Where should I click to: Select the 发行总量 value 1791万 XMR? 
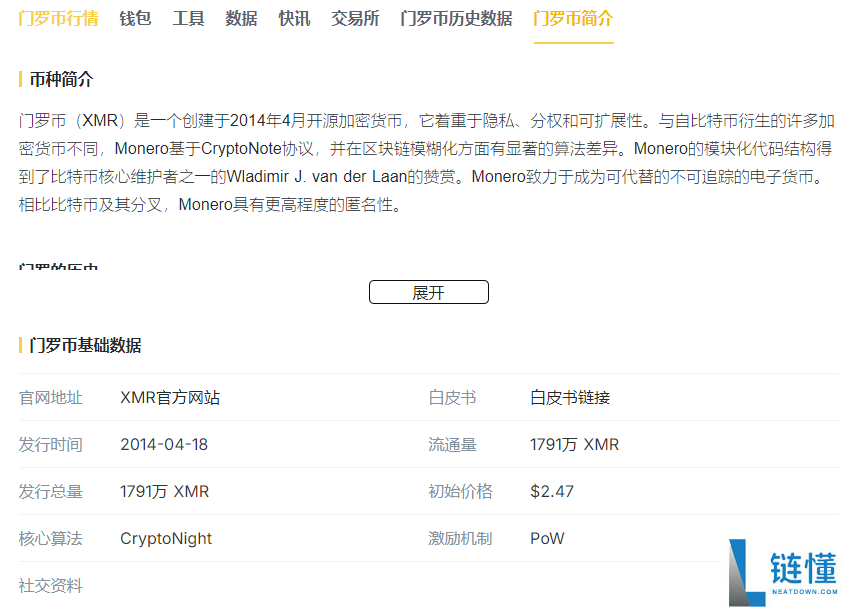pos(164,491)
